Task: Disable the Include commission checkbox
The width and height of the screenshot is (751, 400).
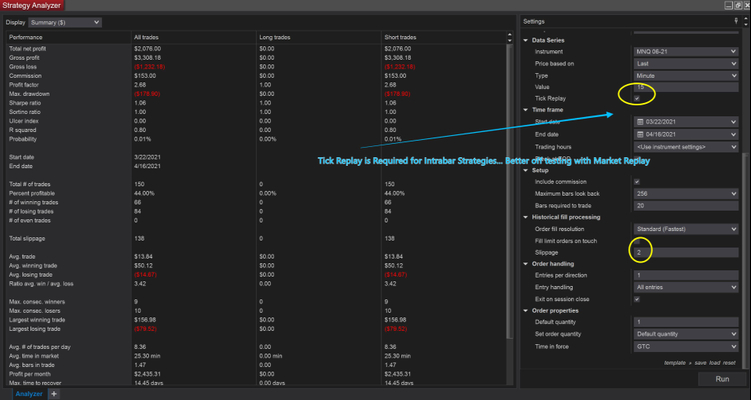Action: (637, 181)
